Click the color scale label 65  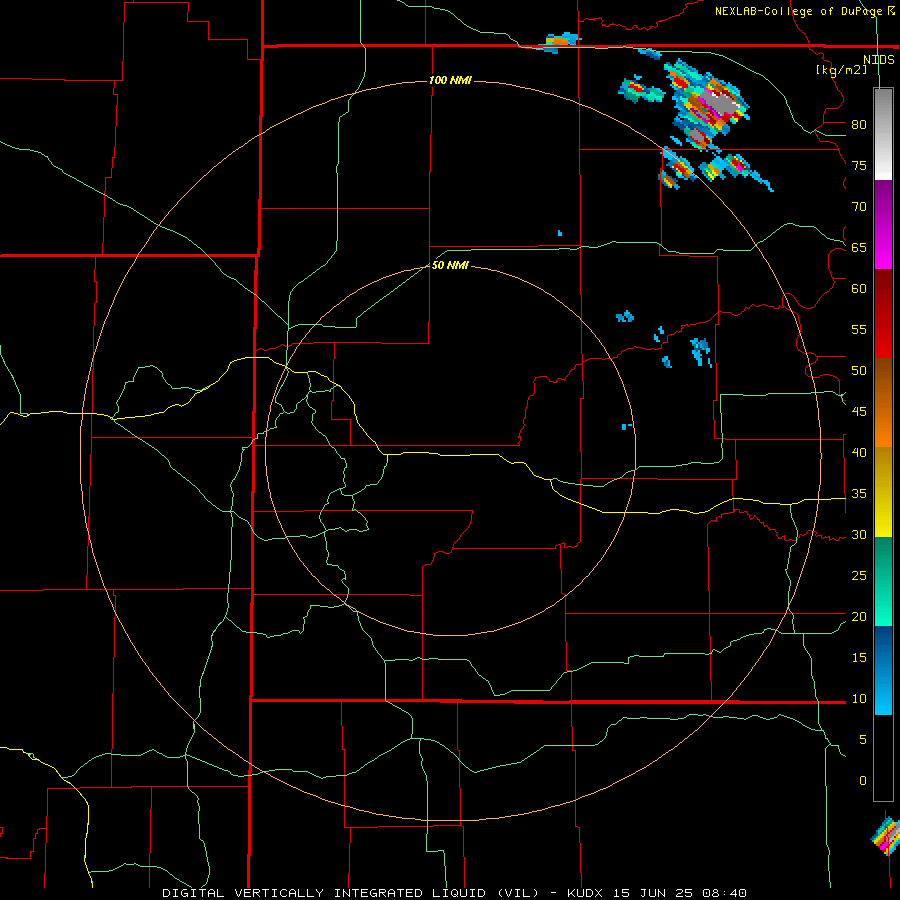pyautogui.click(x=859, y=247)
